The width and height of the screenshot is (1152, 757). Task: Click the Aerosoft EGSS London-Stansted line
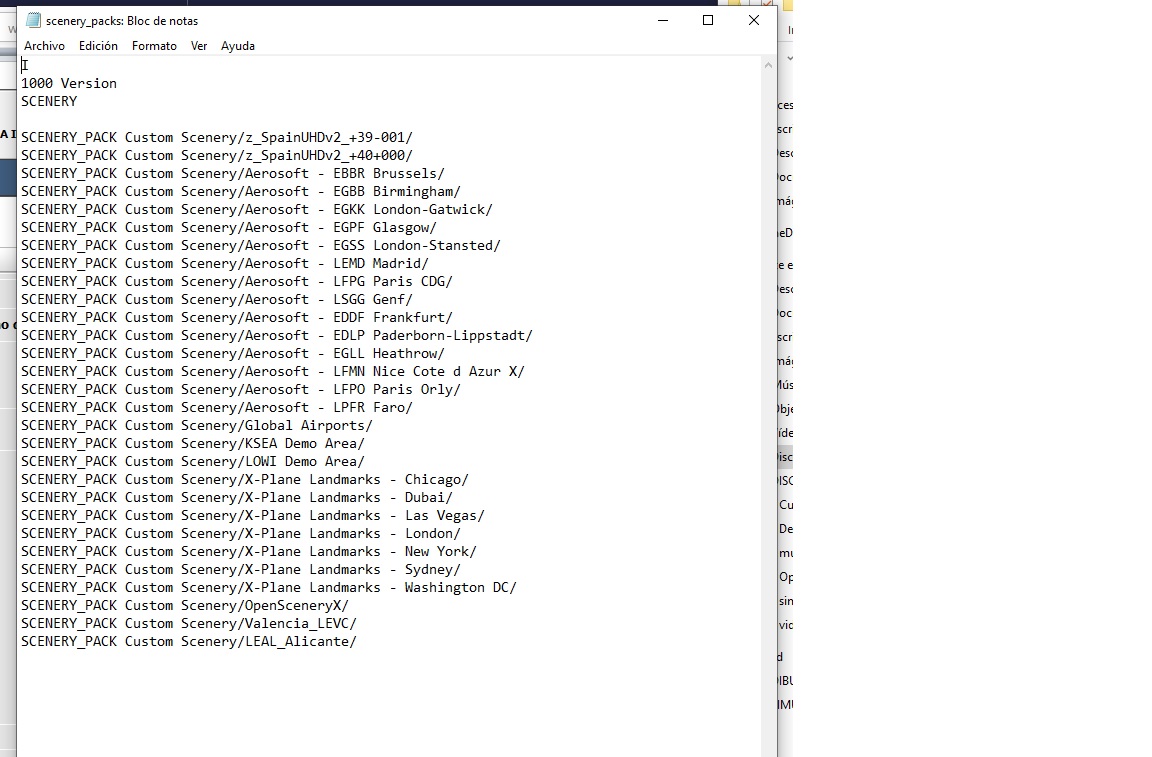pos(261,245)
